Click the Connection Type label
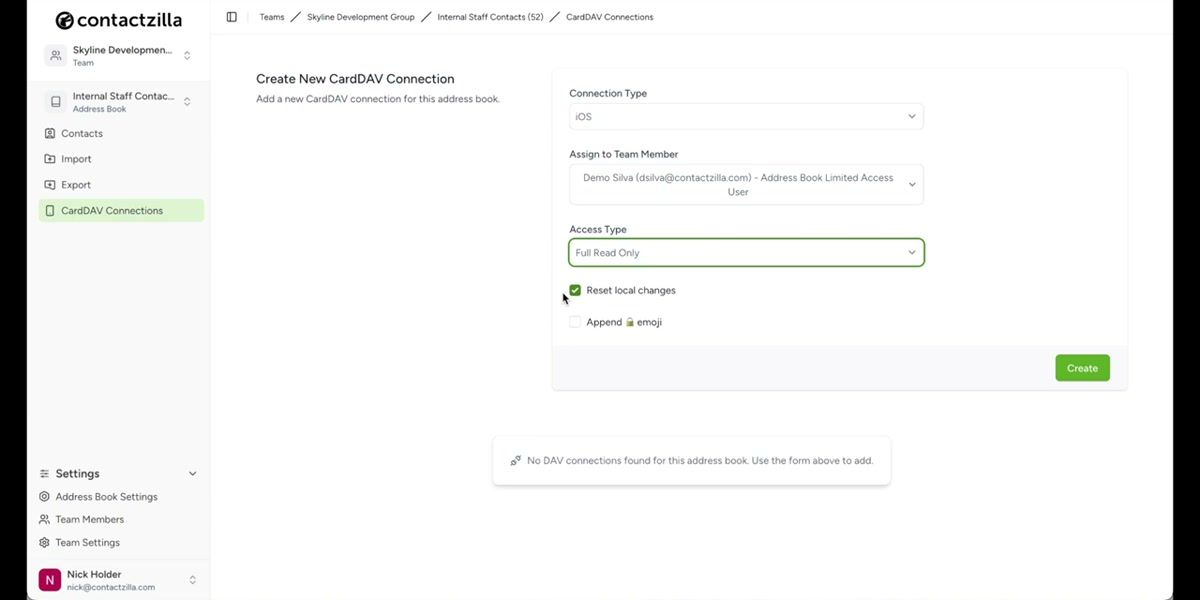Image resolution: width=1200 pixels, height=600 pixels. (608, 93)
